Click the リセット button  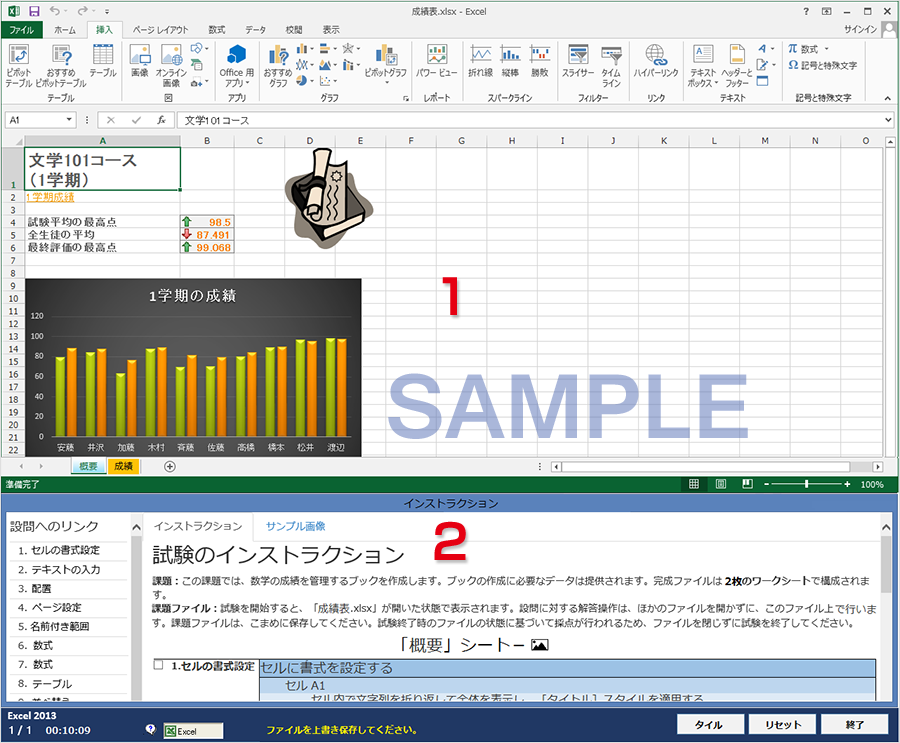(x=782, y=725)
